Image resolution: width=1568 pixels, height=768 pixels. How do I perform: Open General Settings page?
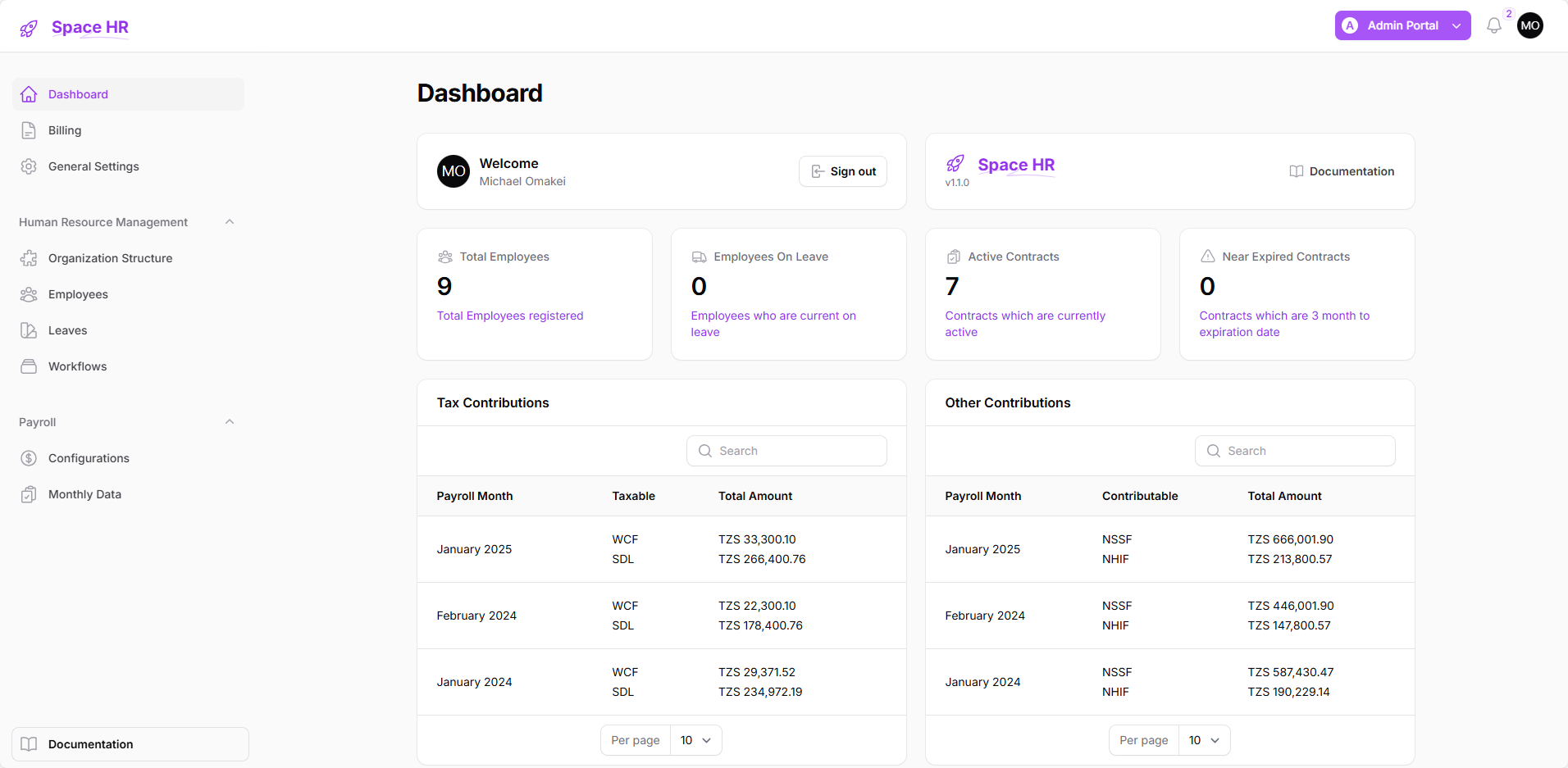[129, 166]
